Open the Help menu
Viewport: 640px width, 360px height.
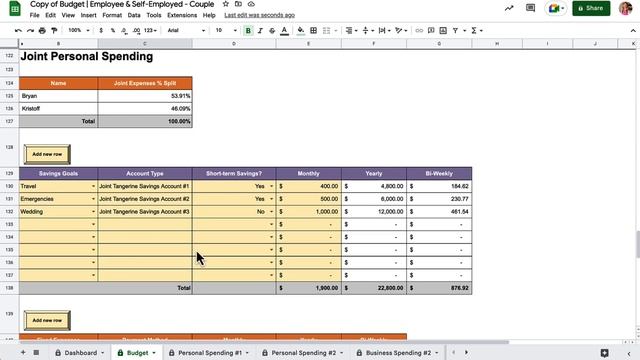(209, 15)
